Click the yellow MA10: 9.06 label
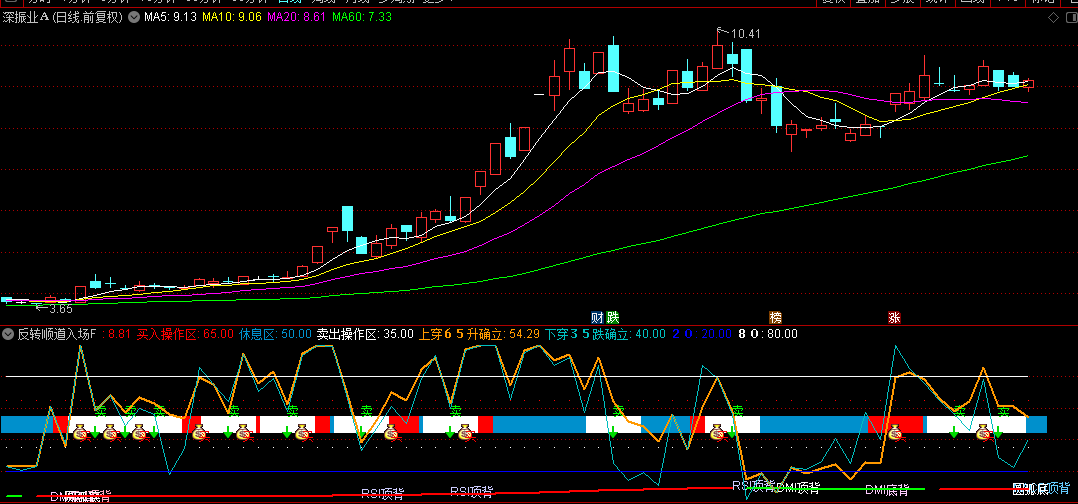Image resolution: width=1078 pixels, height=504 pixels. (x=231, y=18)
